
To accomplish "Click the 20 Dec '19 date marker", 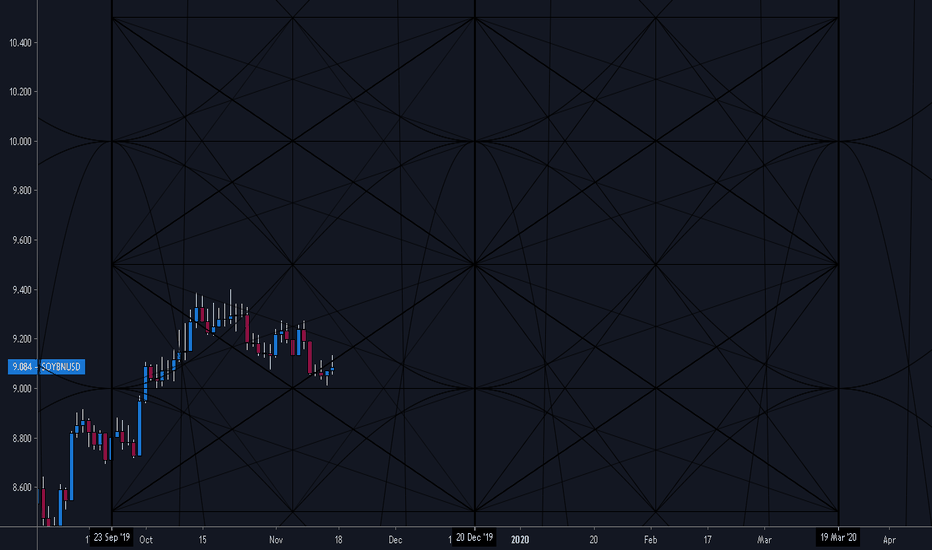I will [x=474, y=538].
